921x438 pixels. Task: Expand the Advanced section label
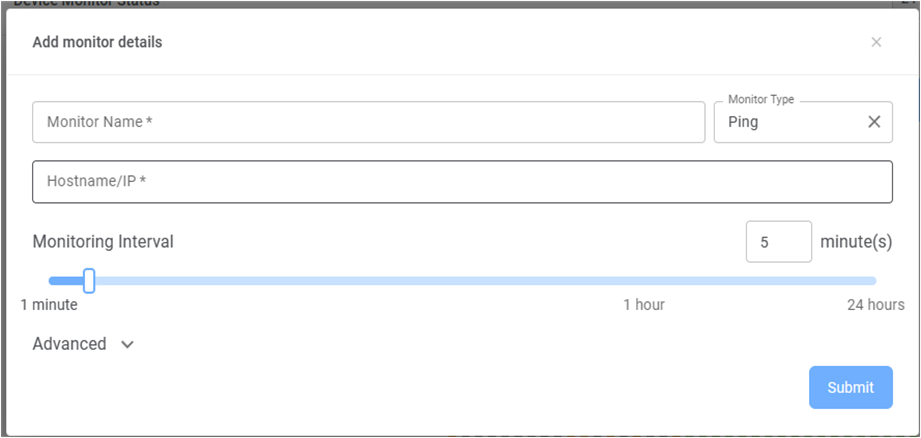point(69,344)
